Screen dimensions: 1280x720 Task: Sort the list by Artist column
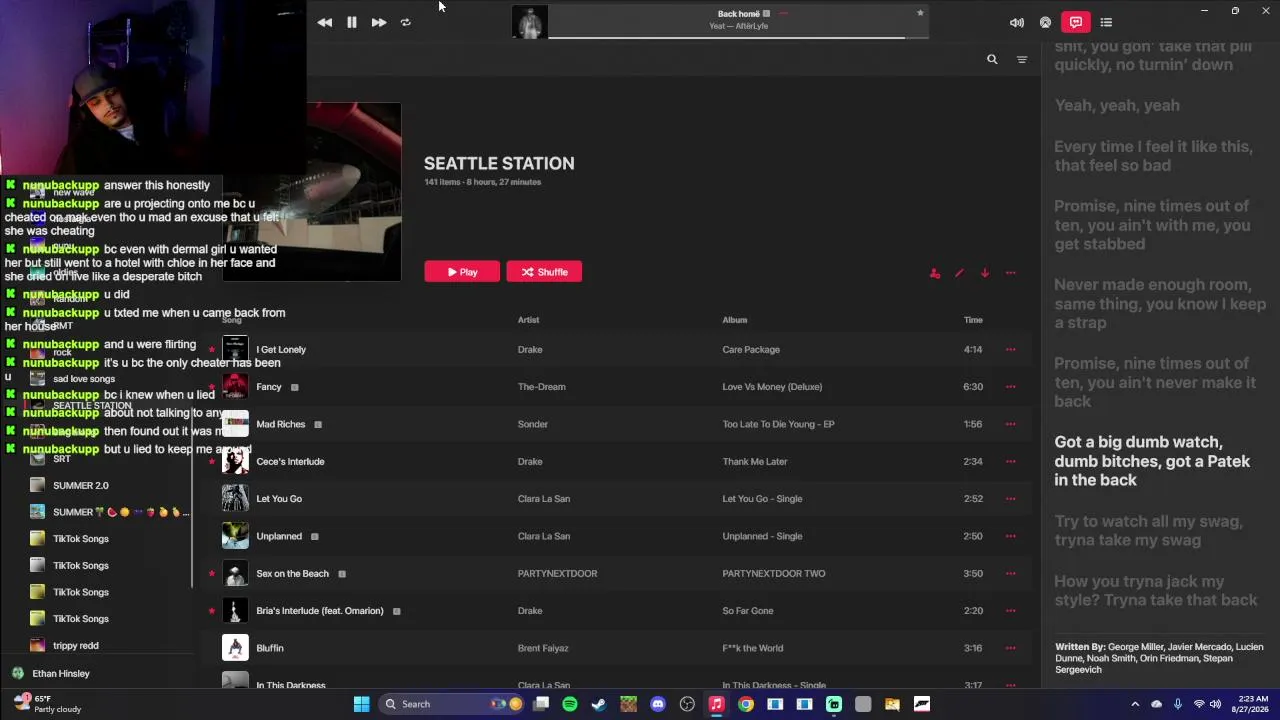[x=528, y=320]
